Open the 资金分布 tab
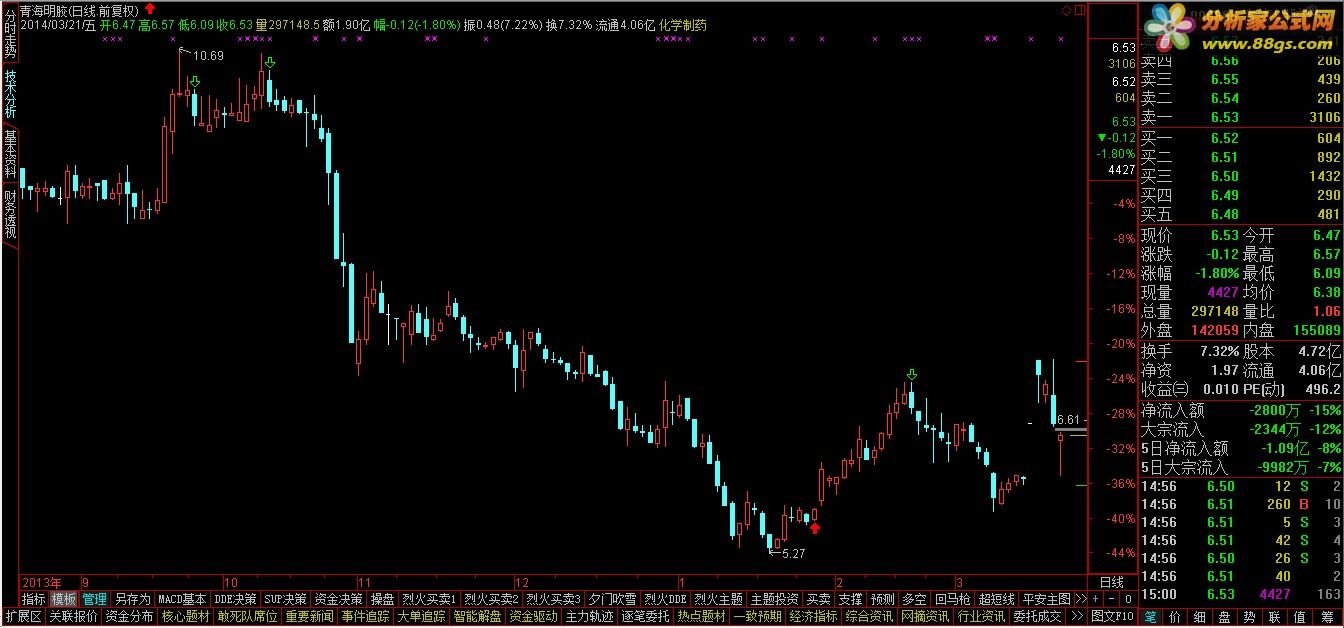Image resolution: width=1344 pixels, height=628 pixels. coord(129,616)
